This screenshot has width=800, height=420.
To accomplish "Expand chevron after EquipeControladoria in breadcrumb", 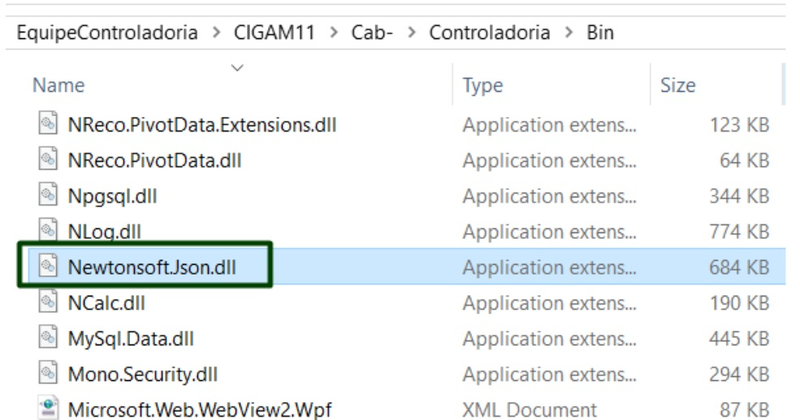I will 216,33.
